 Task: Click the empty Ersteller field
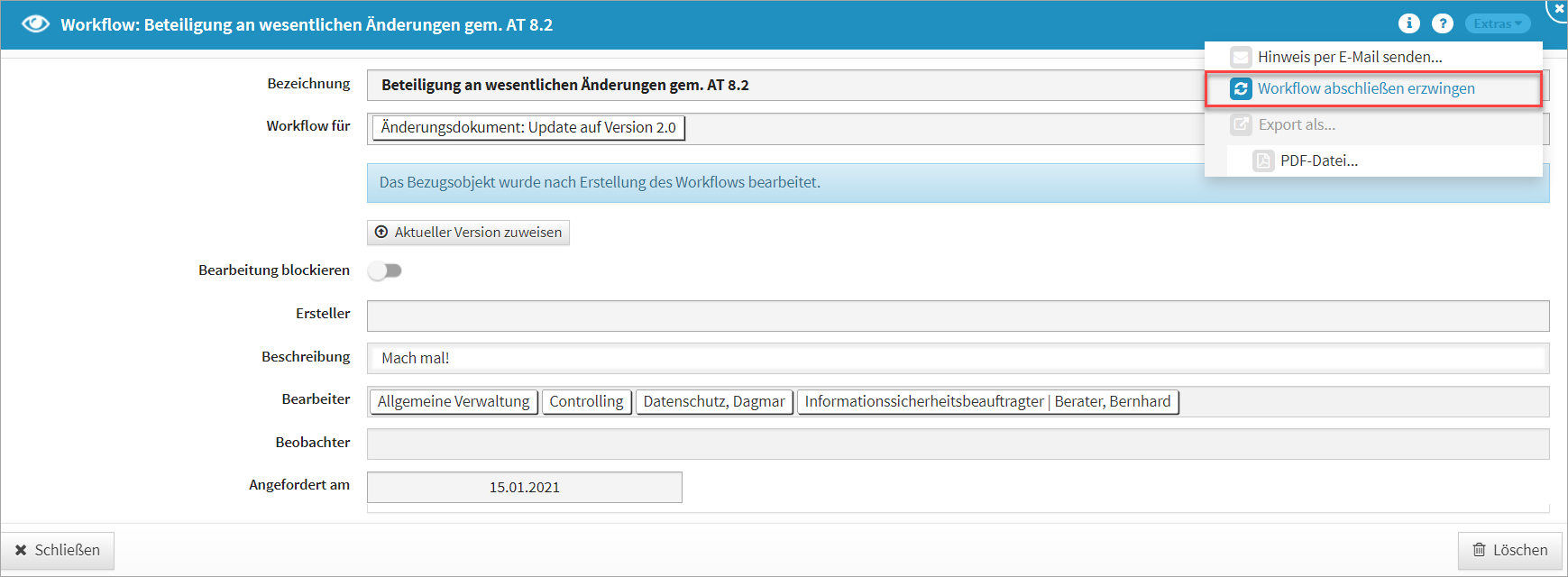tap(958, 316)
